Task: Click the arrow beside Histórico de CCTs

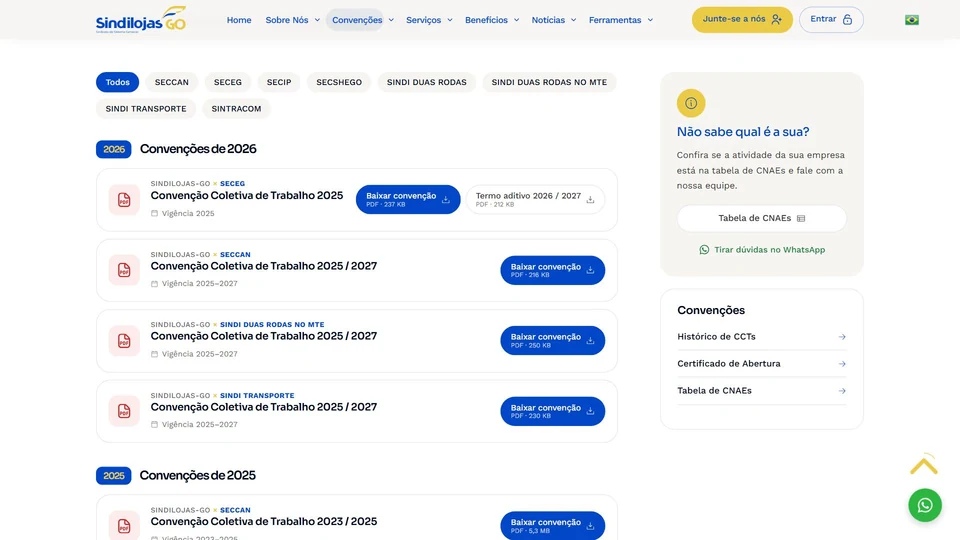Action: click(842, 337)
